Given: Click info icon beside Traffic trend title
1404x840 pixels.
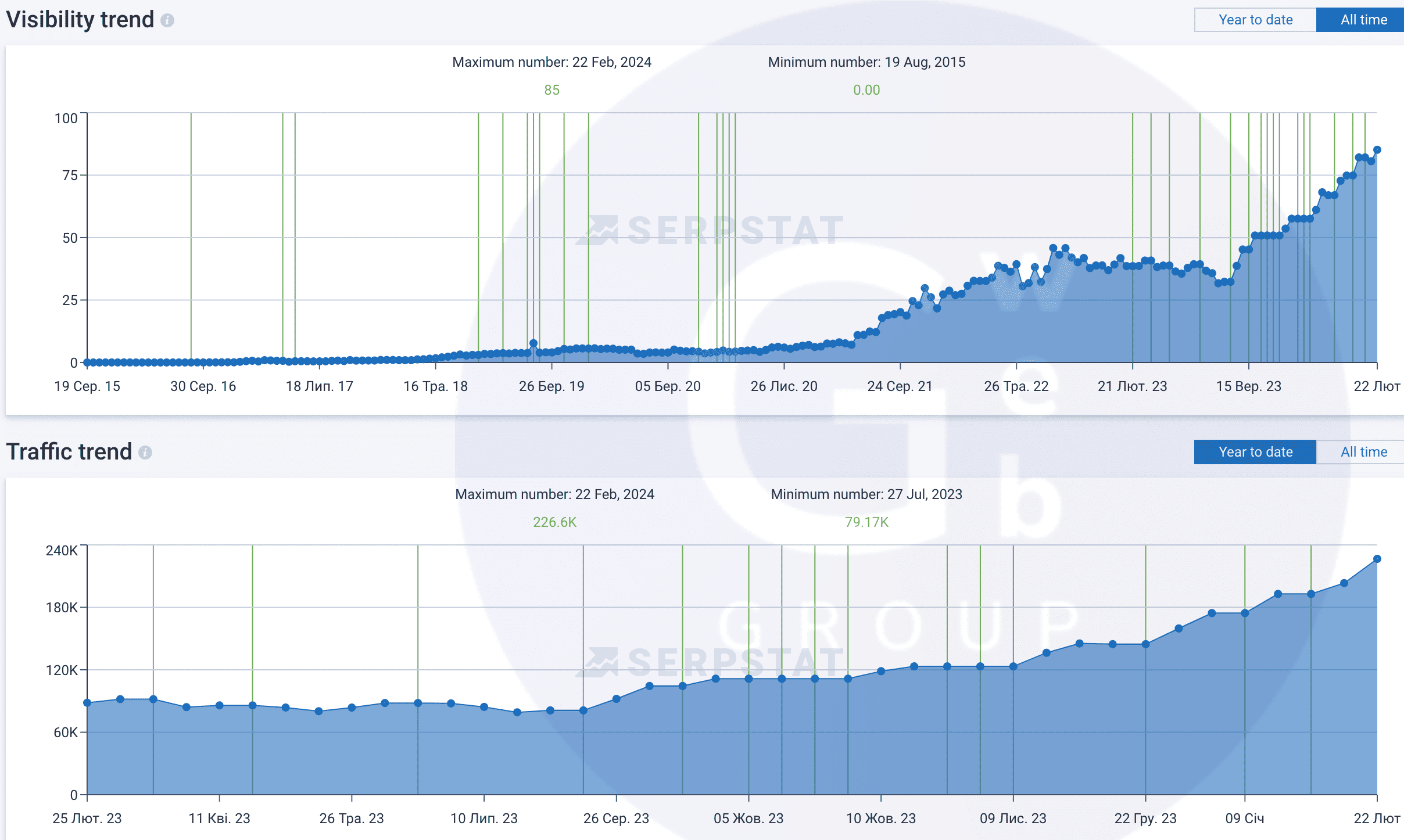Looking at the screenshot, I should click(145, 453).
